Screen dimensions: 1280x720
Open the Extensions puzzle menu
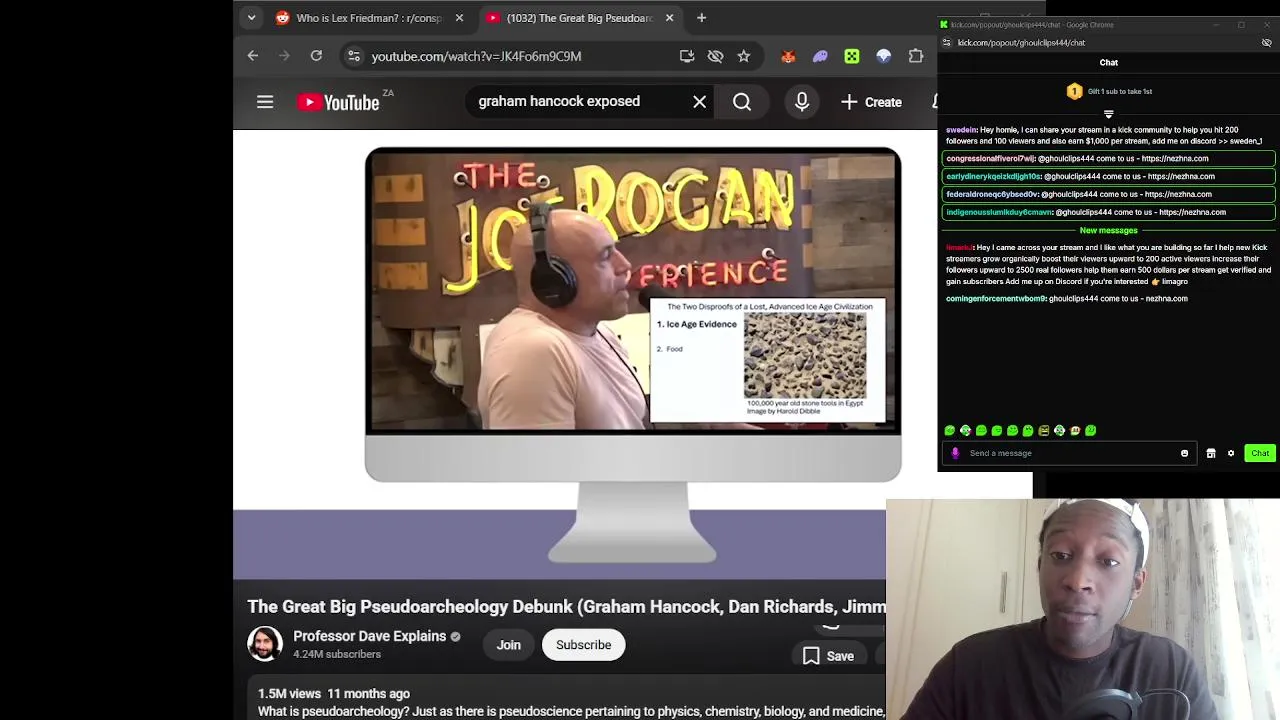916,57
